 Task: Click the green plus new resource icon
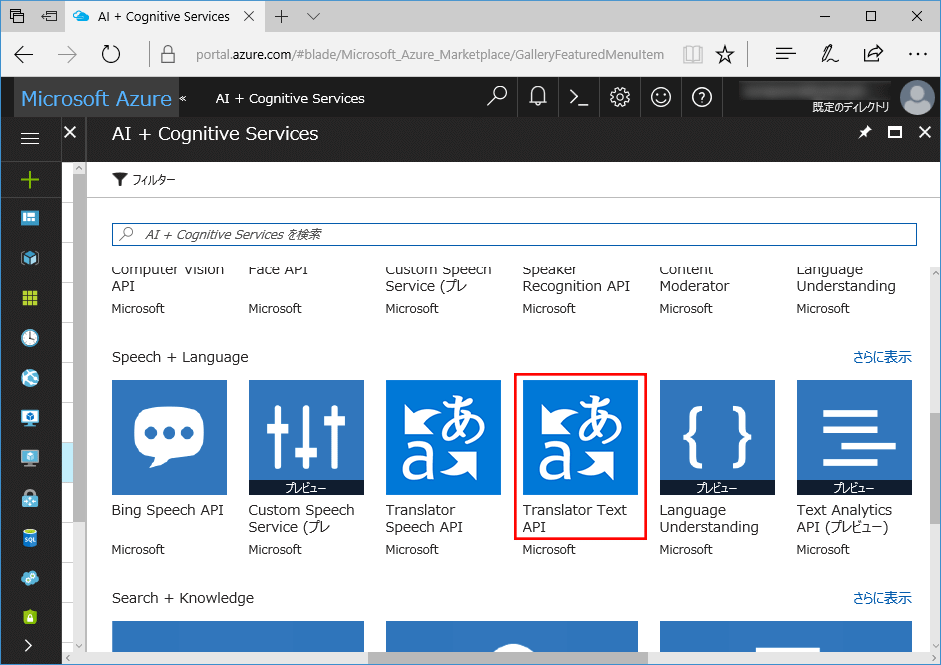coord(30,180)
